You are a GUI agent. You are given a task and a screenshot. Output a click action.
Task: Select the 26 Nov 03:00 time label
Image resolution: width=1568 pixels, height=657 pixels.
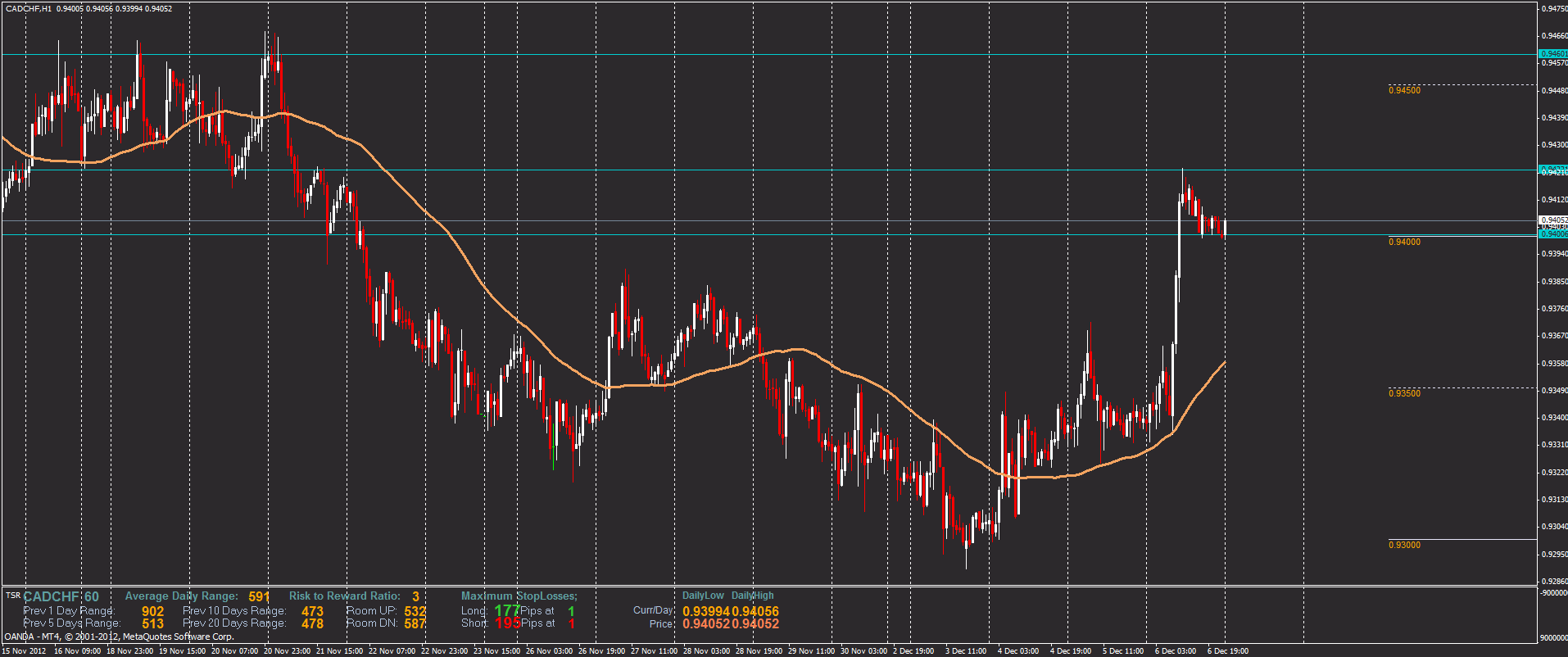click(x=549, y=651)
